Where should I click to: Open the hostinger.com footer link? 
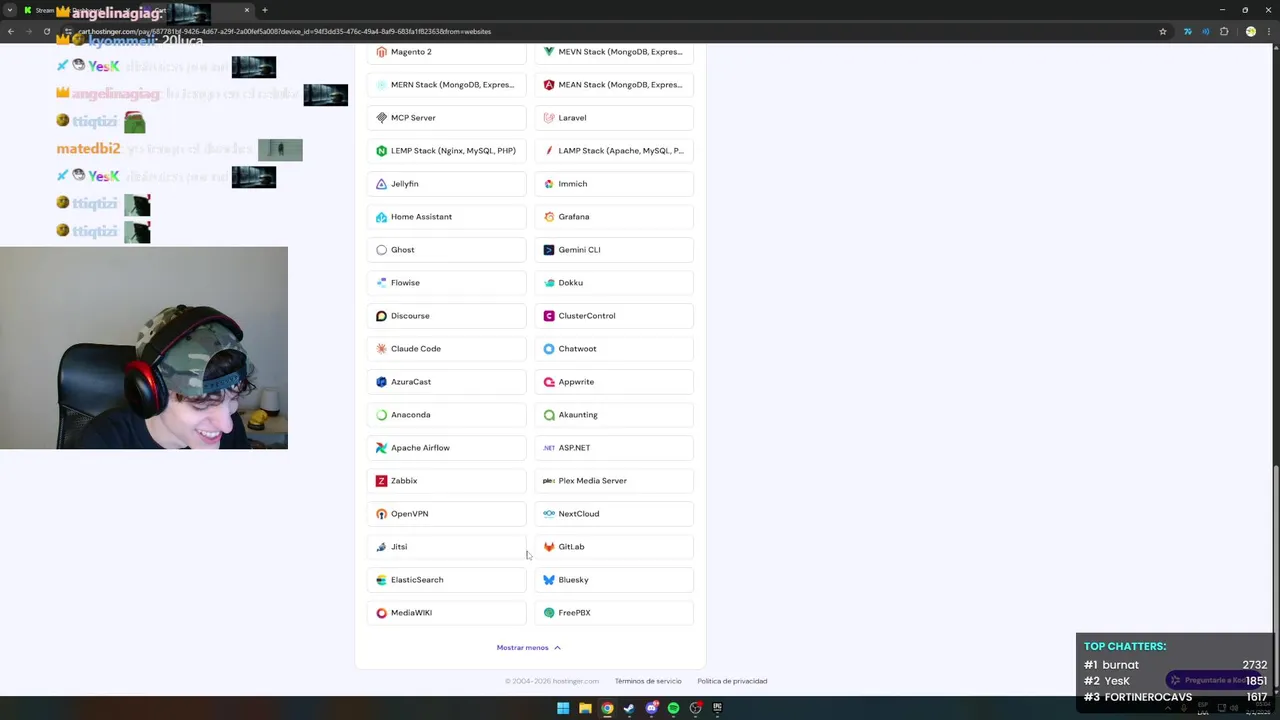(574, 681)
